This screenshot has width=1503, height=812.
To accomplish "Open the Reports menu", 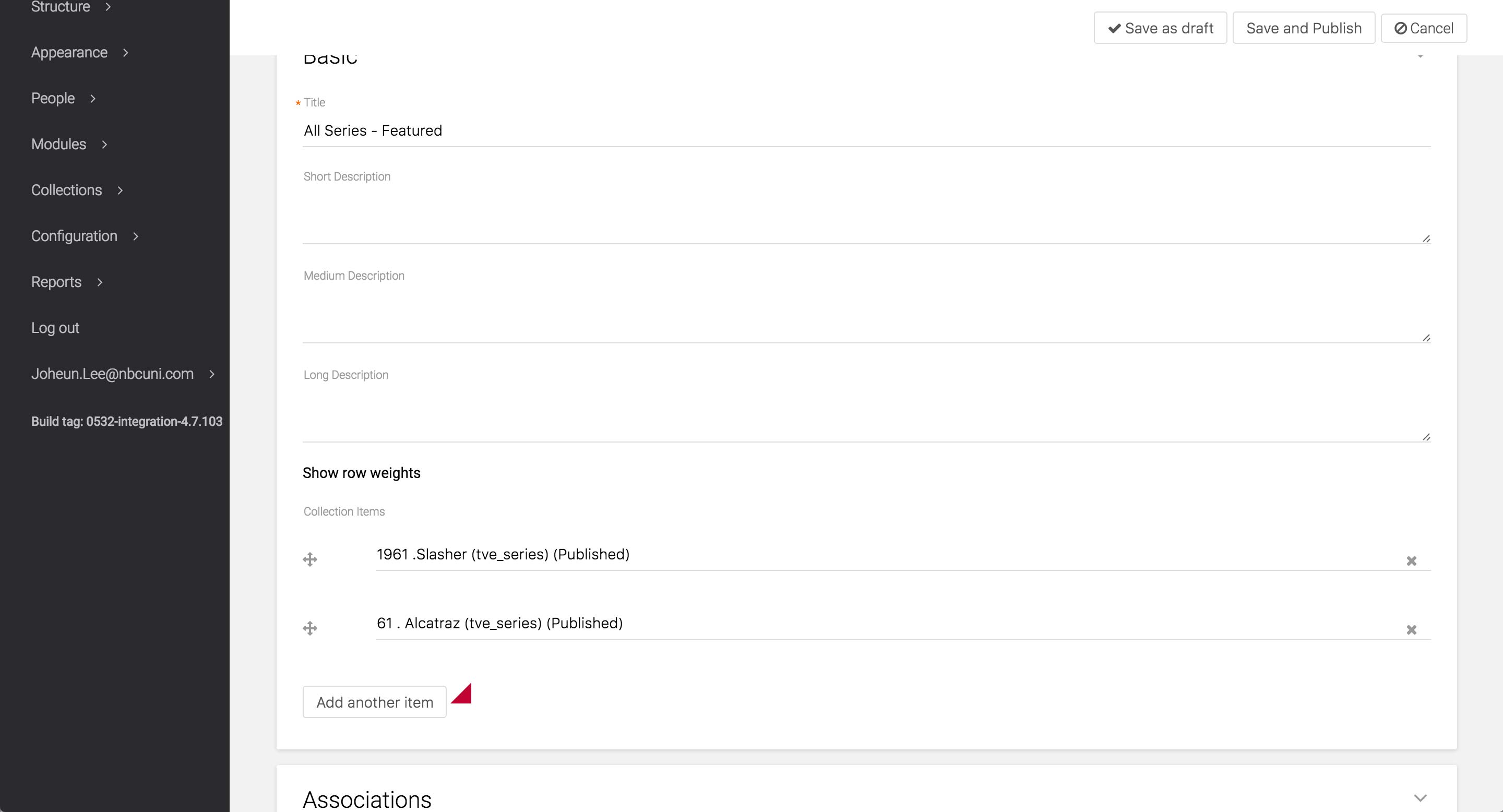I will (56, 282).
